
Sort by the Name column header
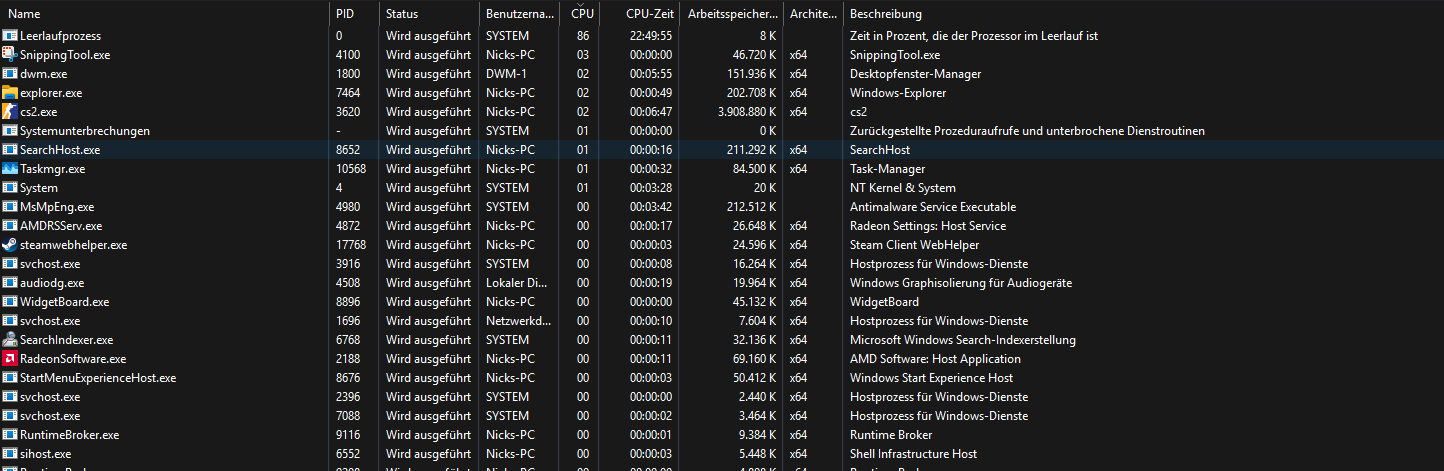(164, 14)
